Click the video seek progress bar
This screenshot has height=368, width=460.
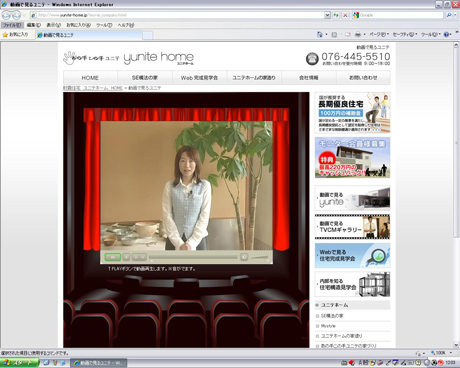193,257
